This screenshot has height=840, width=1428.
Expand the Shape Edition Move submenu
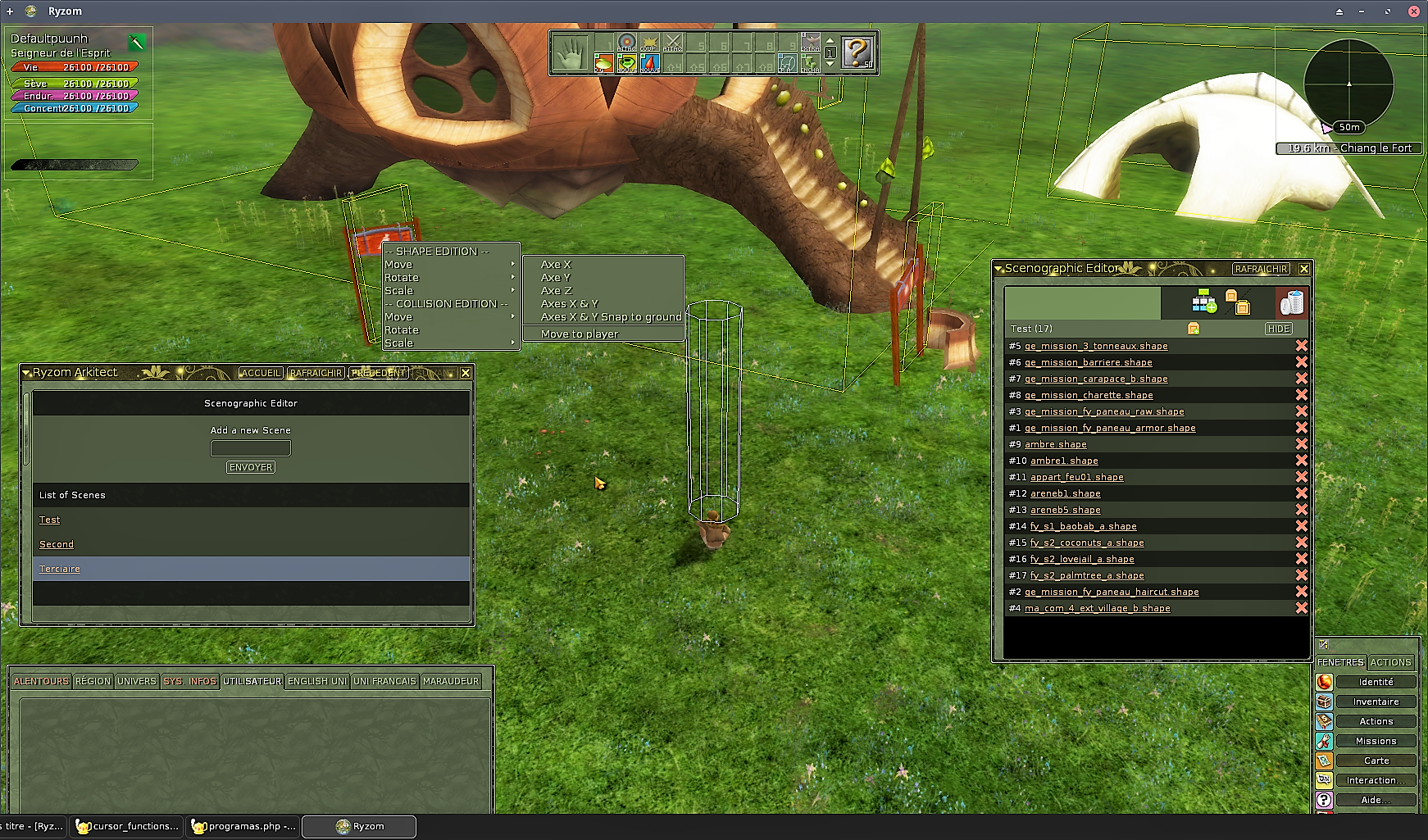[451, 265]
